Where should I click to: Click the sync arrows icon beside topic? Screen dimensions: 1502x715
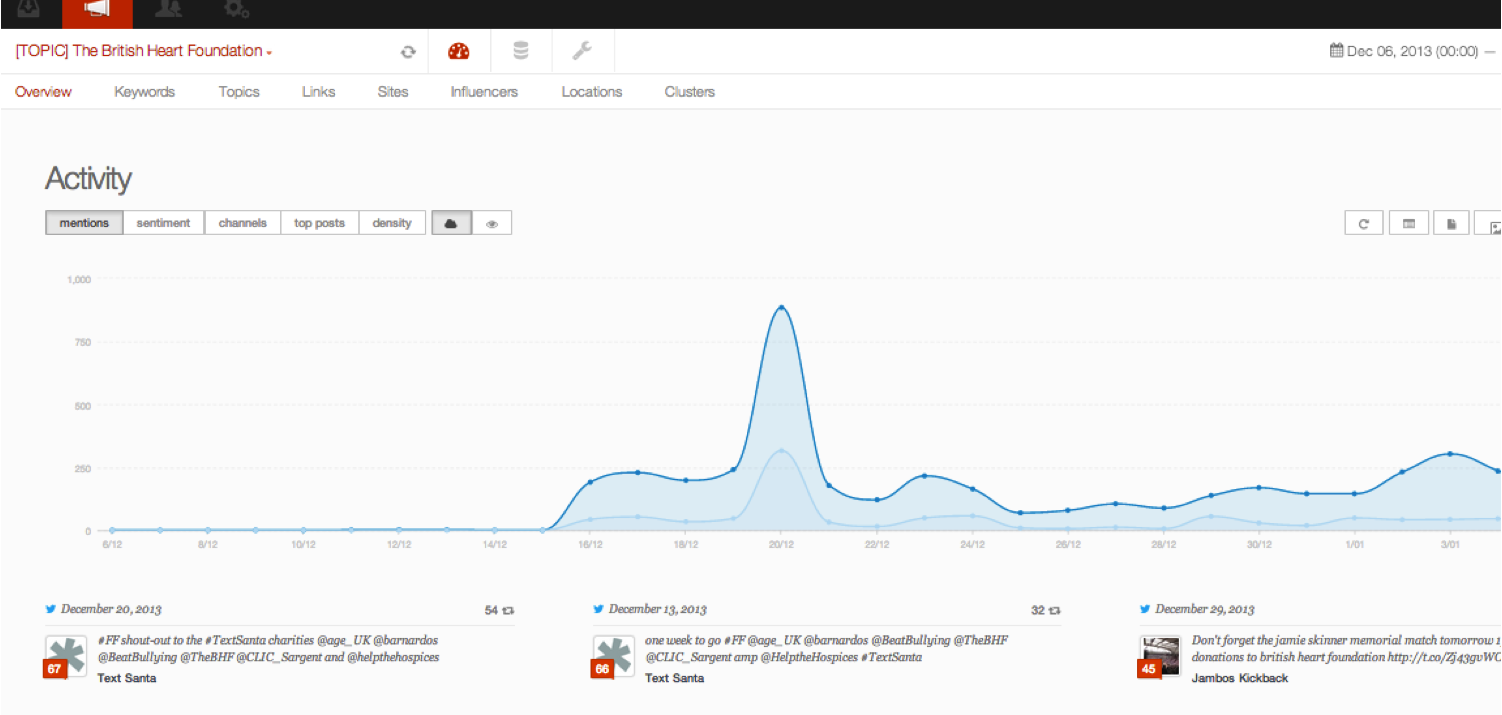[407, 52]
